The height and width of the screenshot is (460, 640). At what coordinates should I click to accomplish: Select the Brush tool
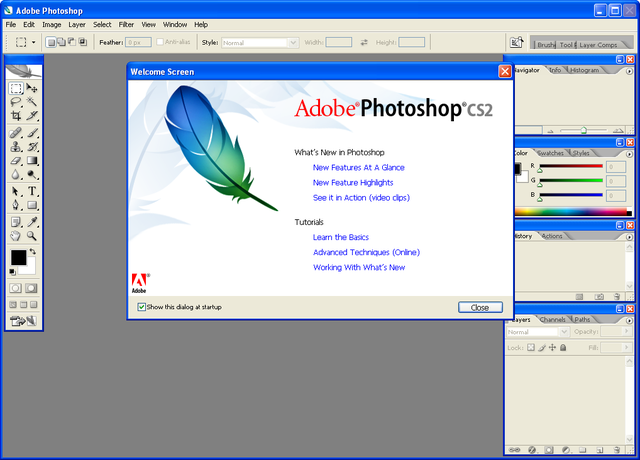[x=32, y=133]
